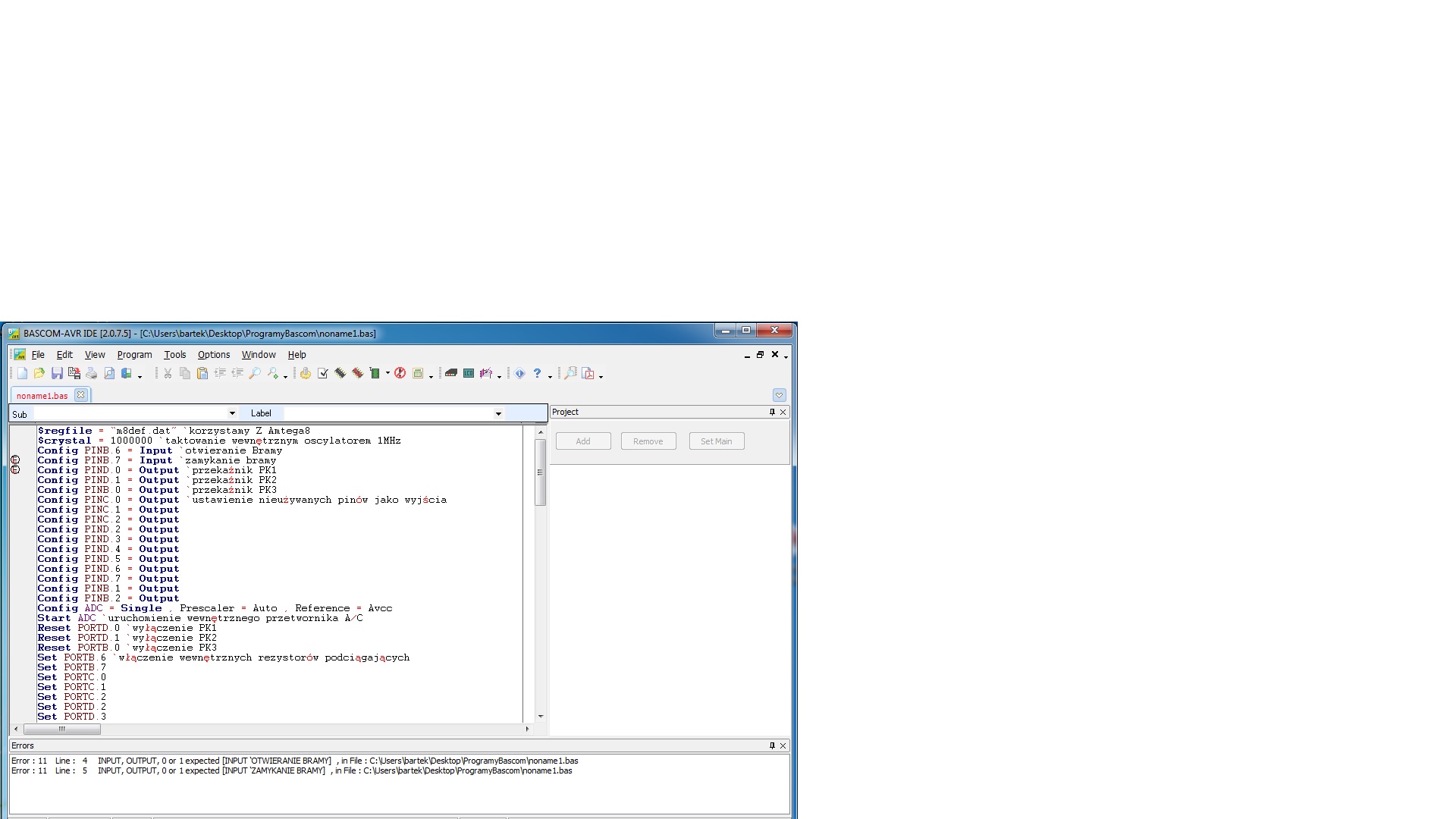Toggle the error marker on line 4
This screenshot has width=1456, height=819.
[15, 460]
